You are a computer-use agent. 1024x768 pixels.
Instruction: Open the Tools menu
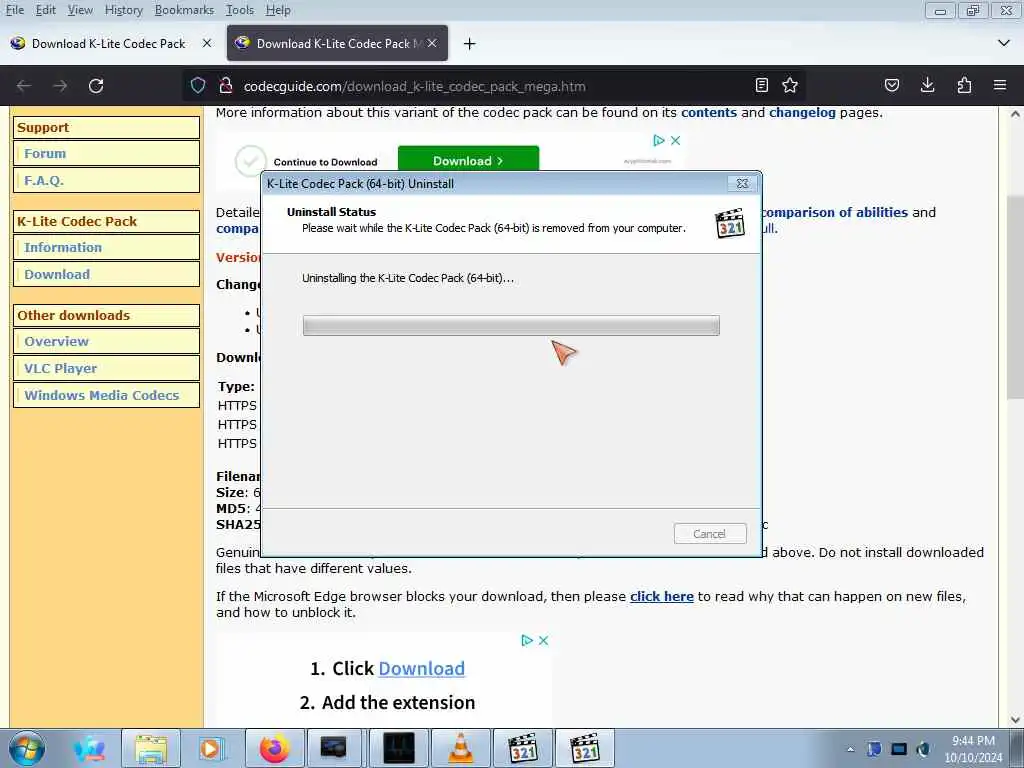click(240, 10)
